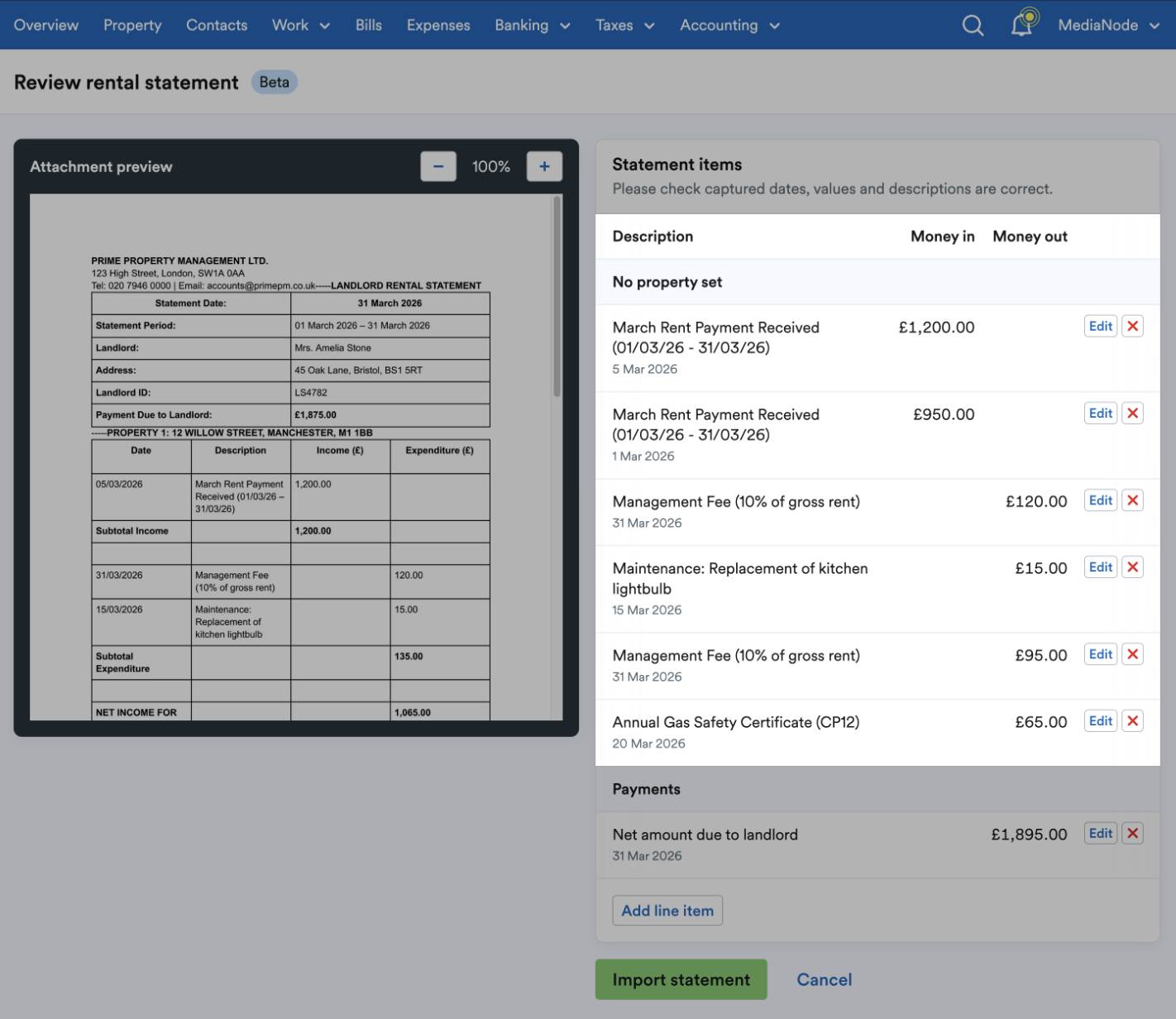Delete the £1,200.00 March Rent item
This screenshot has height=1019, width=1176.
click(x=1133, y=326)
